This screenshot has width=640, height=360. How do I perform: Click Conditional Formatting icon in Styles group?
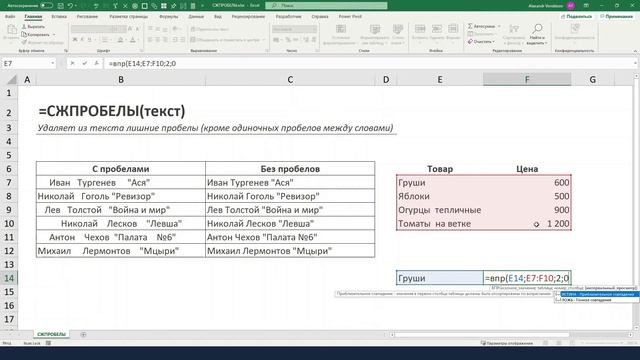340,29
